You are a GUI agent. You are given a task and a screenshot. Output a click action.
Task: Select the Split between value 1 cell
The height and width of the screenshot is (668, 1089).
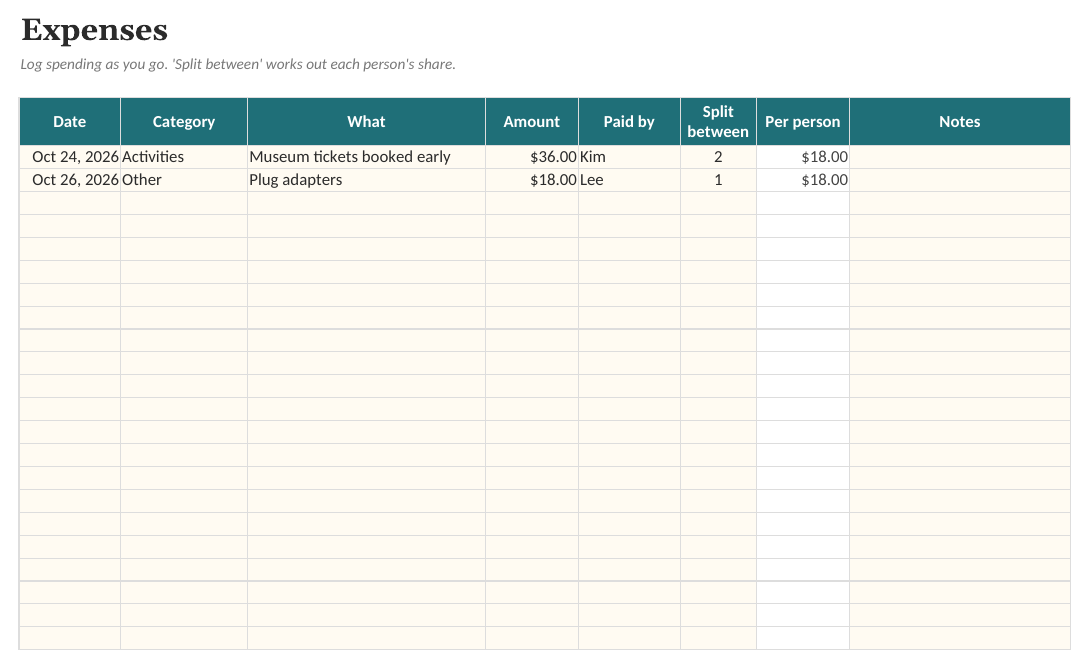718,180
